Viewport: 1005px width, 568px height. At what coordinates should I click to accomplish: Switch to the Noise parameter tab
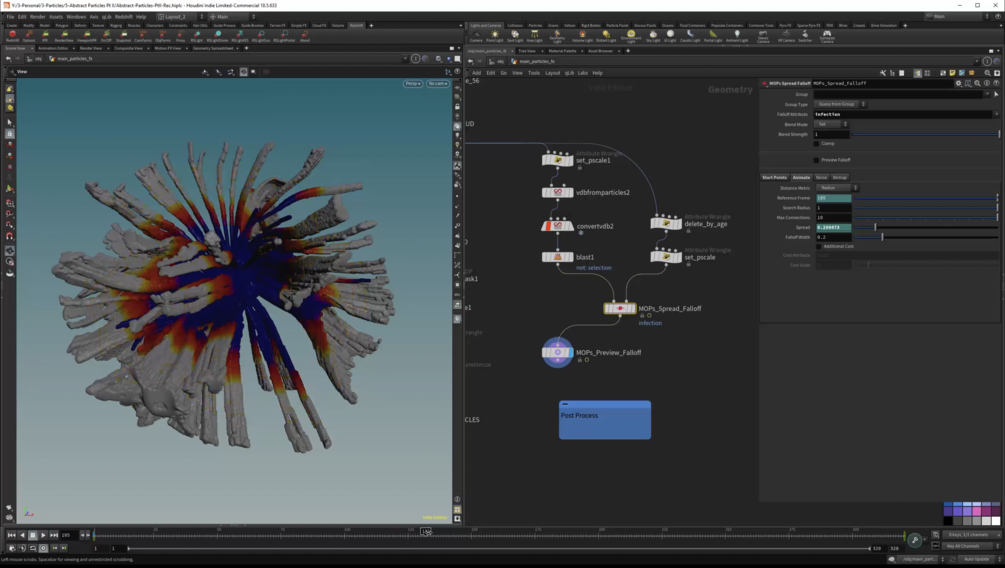[821, 178]
